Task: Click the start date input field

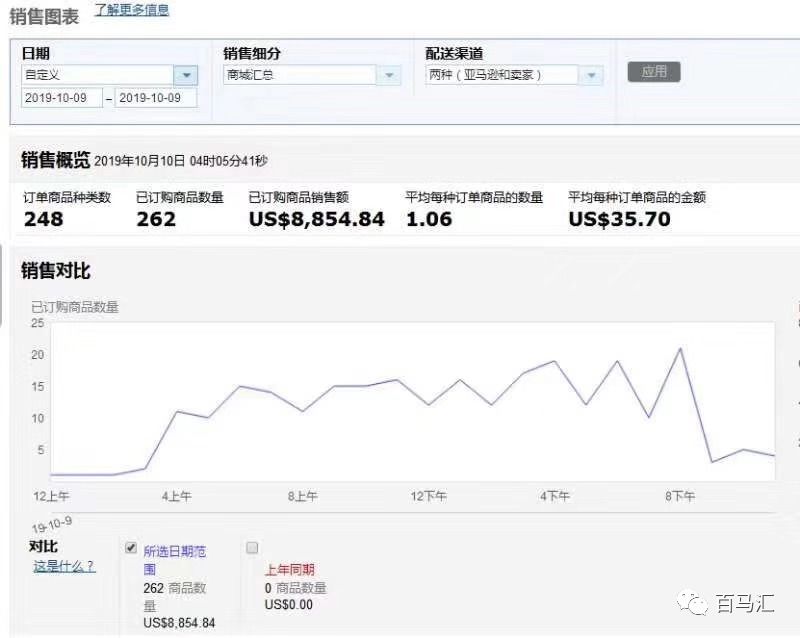Action: click(62, 98)
